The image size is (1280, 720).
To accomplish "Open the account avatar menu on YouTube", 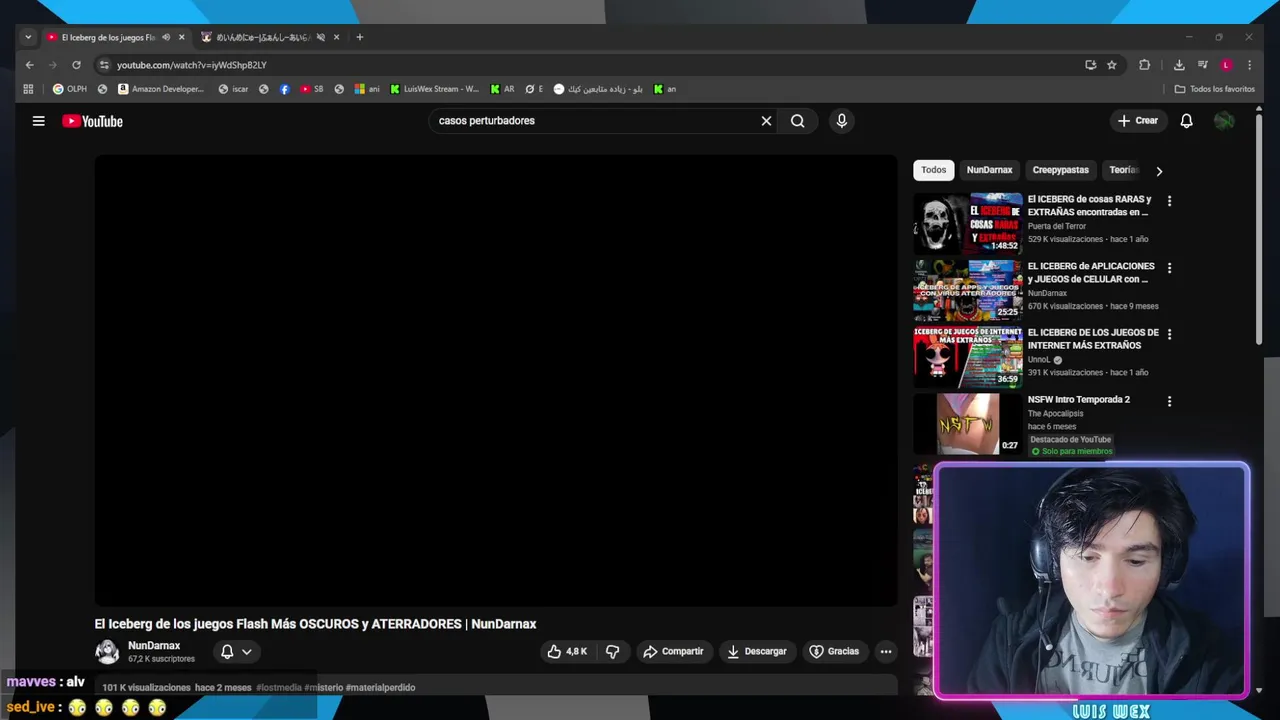I will (1224, 121).
